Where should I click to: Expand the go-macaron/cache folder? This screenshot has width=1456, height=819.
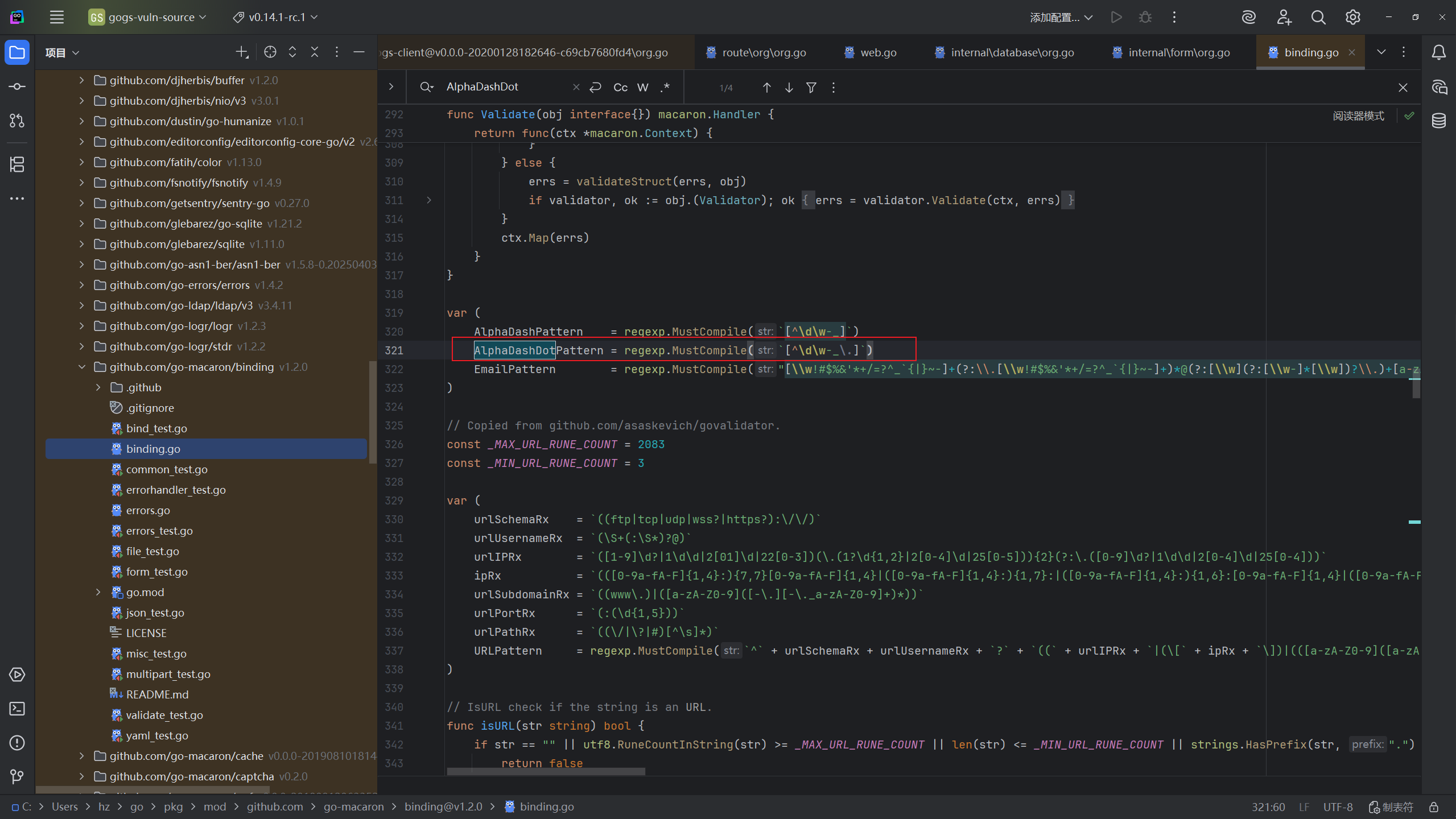tap(81, 756)
